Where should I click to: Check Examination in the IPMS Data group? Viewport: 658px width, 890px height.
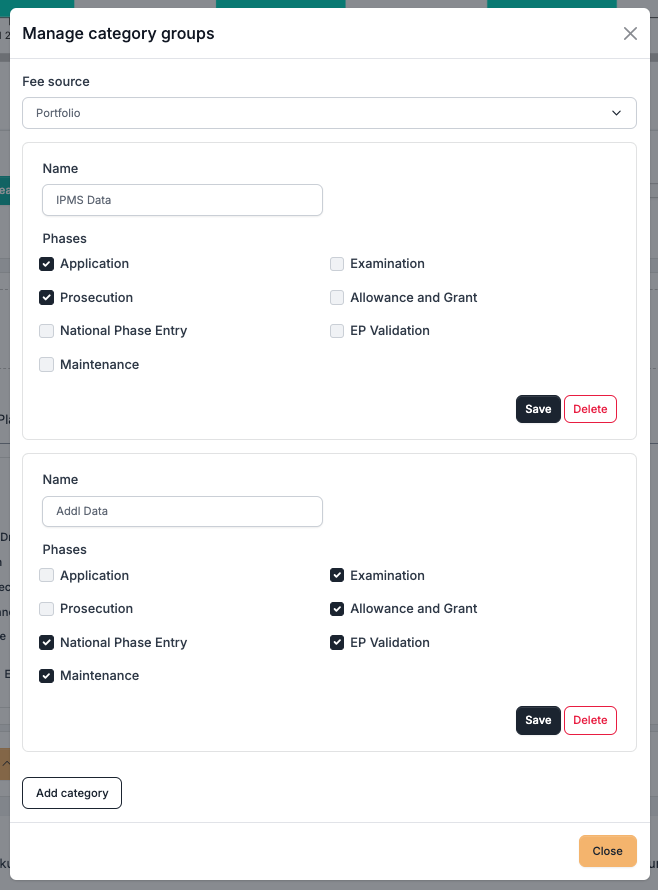point(337,263)
